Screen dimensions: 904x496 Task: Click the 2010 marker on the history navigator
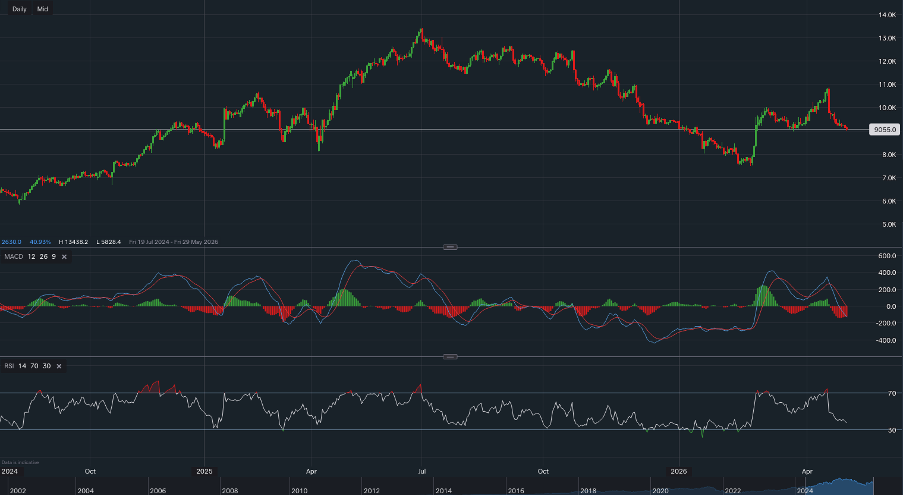pos(299,490)
